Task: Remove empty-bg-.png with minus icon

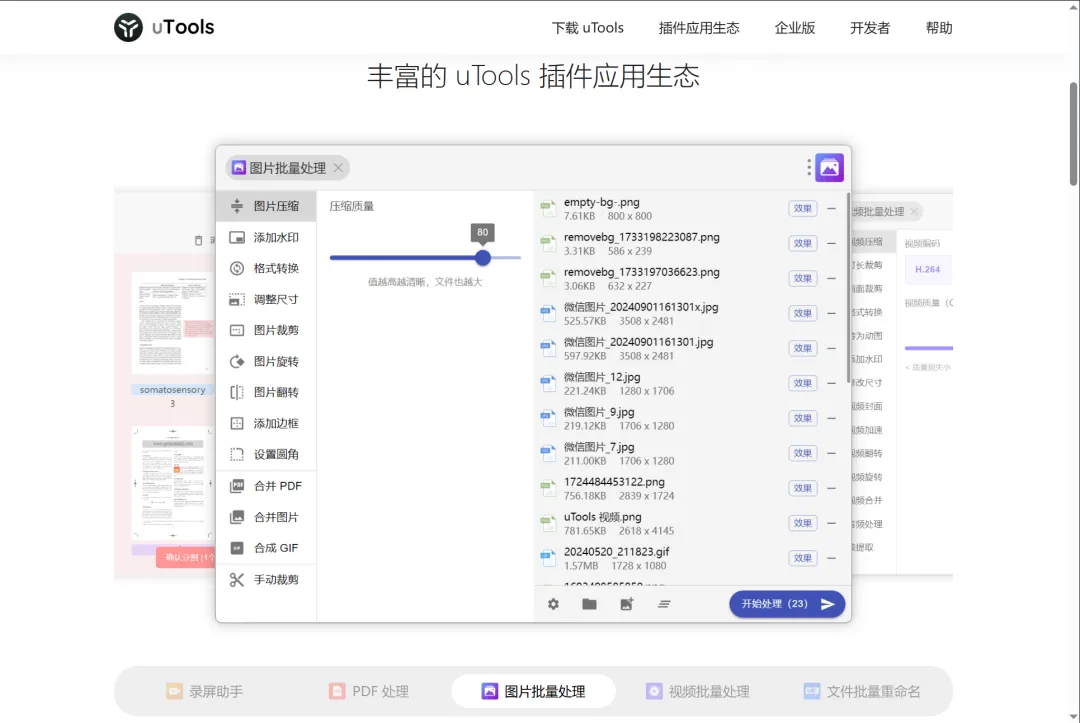Action: tap(831, 208)
